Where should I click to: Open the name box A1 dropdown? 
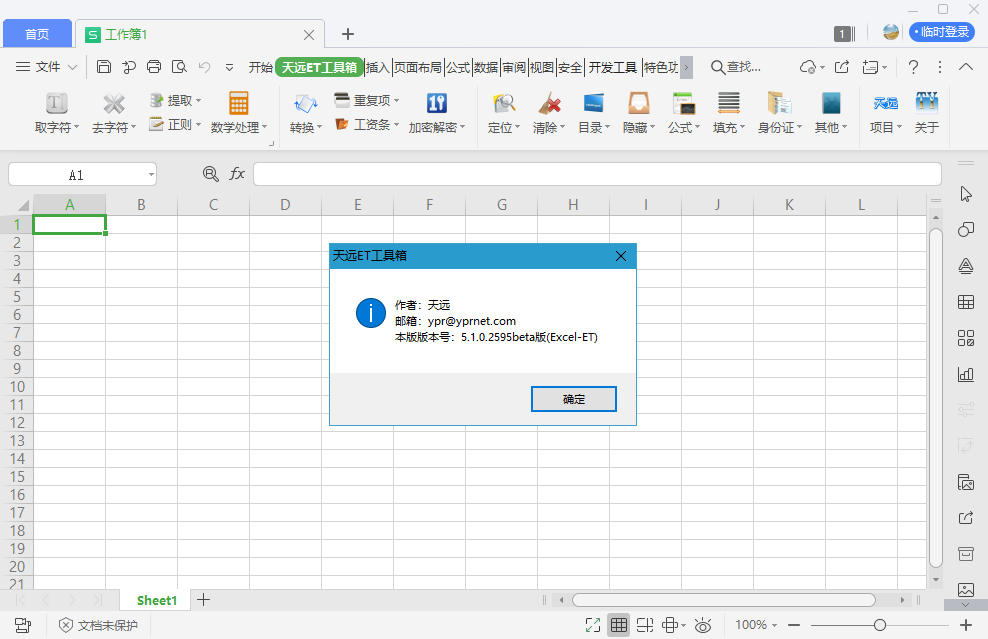[x=151, y=174]
